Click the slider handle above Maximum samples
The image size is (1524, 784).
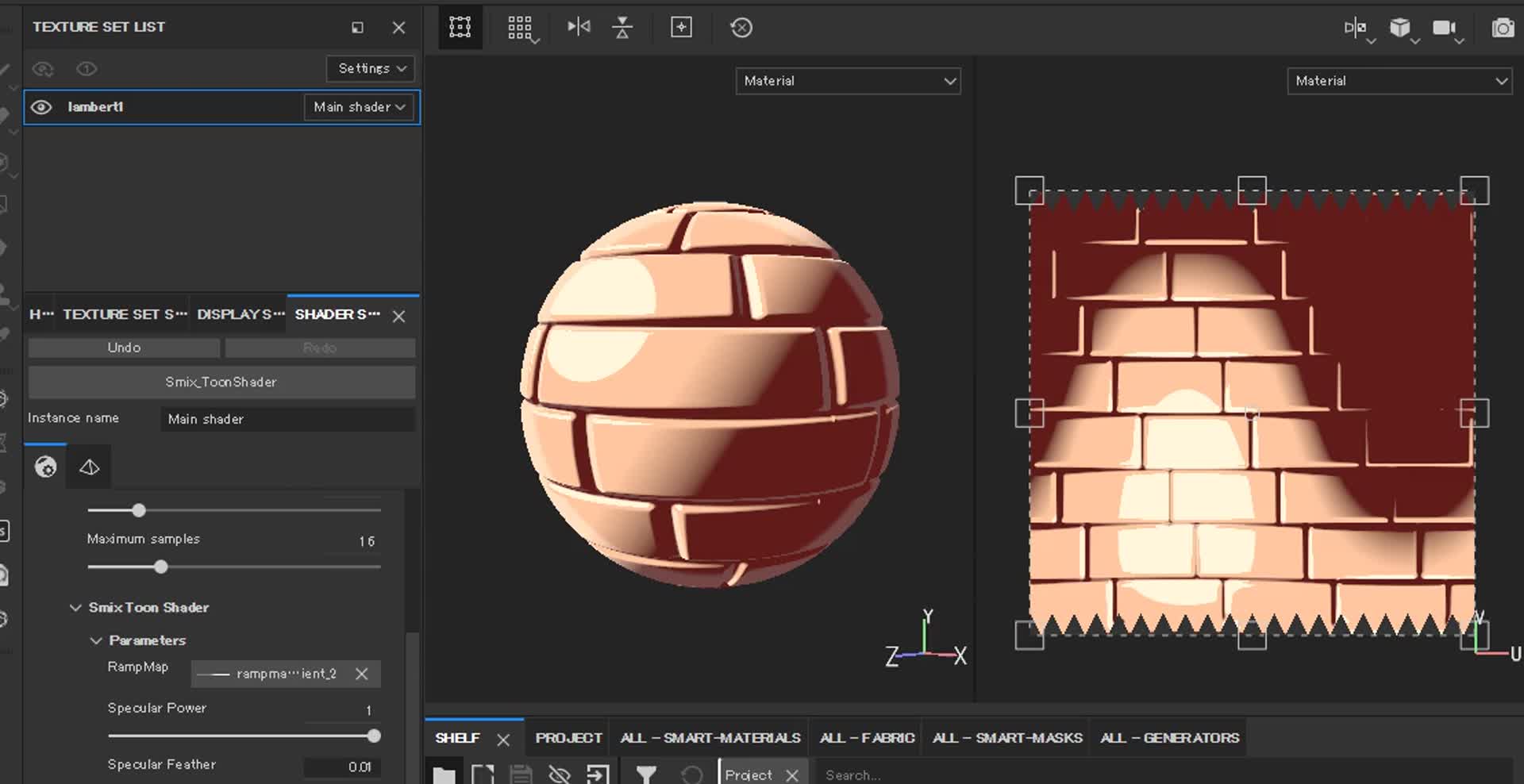139,510
